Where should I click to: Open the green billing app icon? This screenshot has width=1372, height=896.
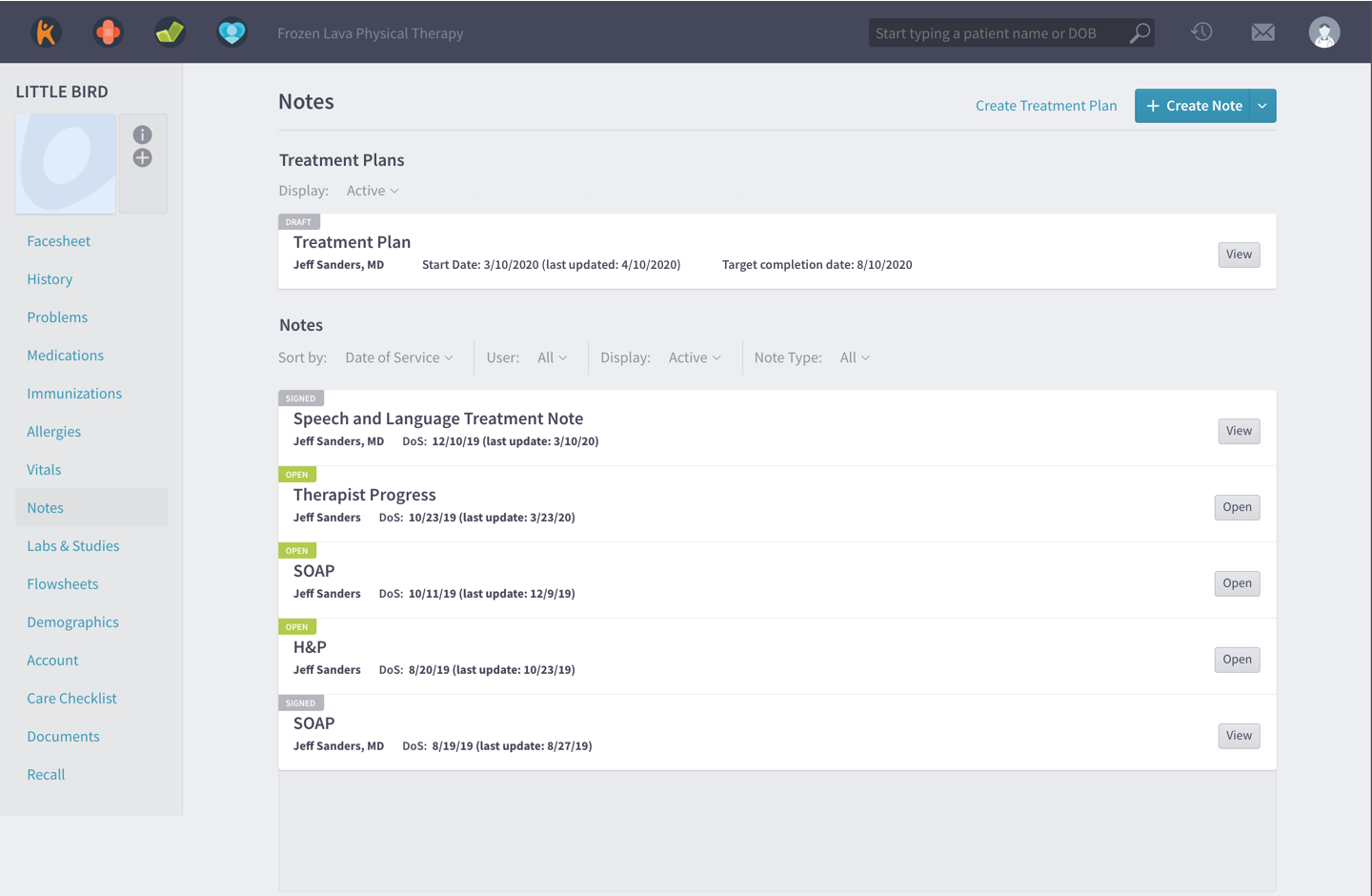pos(170,32)
